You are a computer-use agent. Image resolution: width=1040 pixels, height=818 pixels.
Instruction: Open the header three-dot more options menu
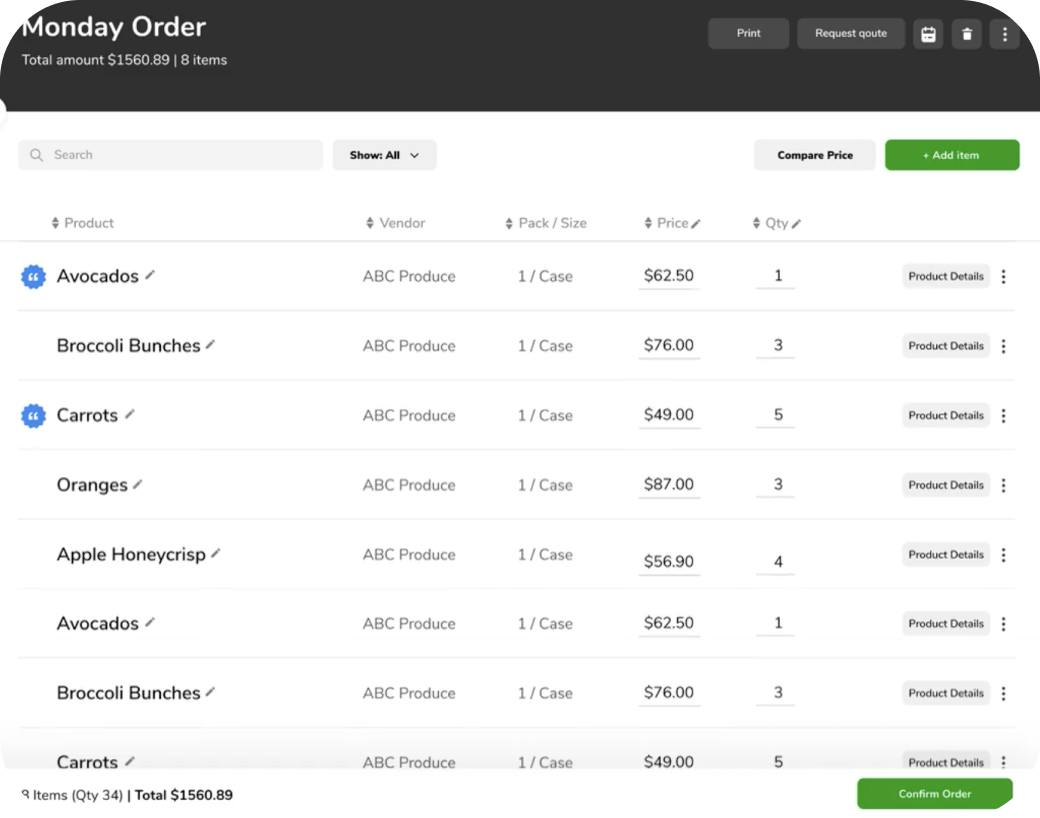pos(1004,34)
